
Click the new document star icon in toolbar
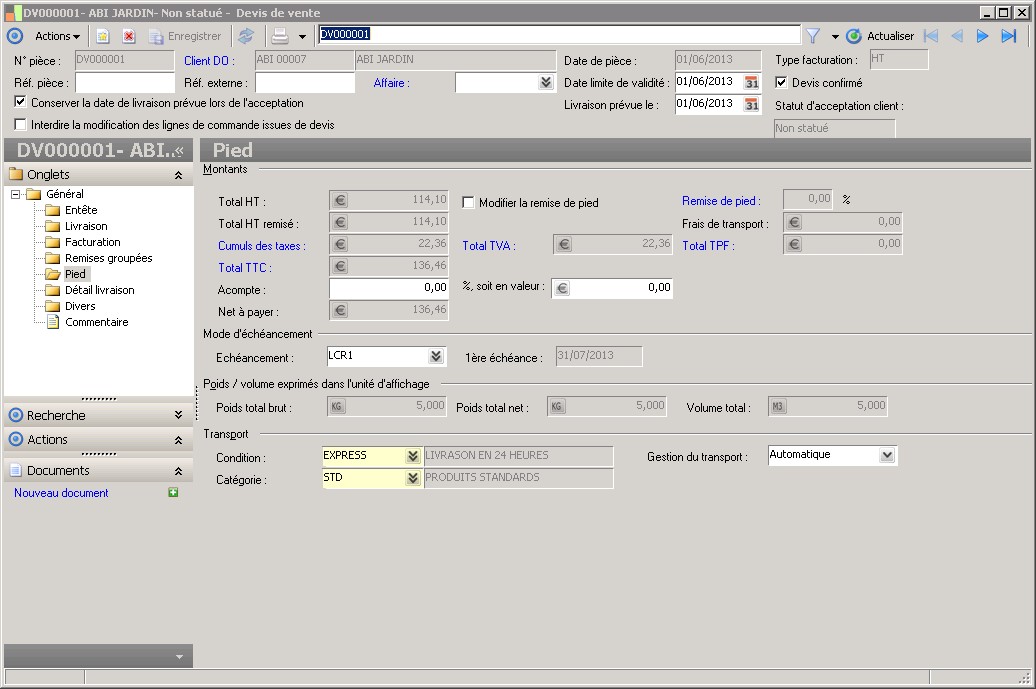coord(102,36)
